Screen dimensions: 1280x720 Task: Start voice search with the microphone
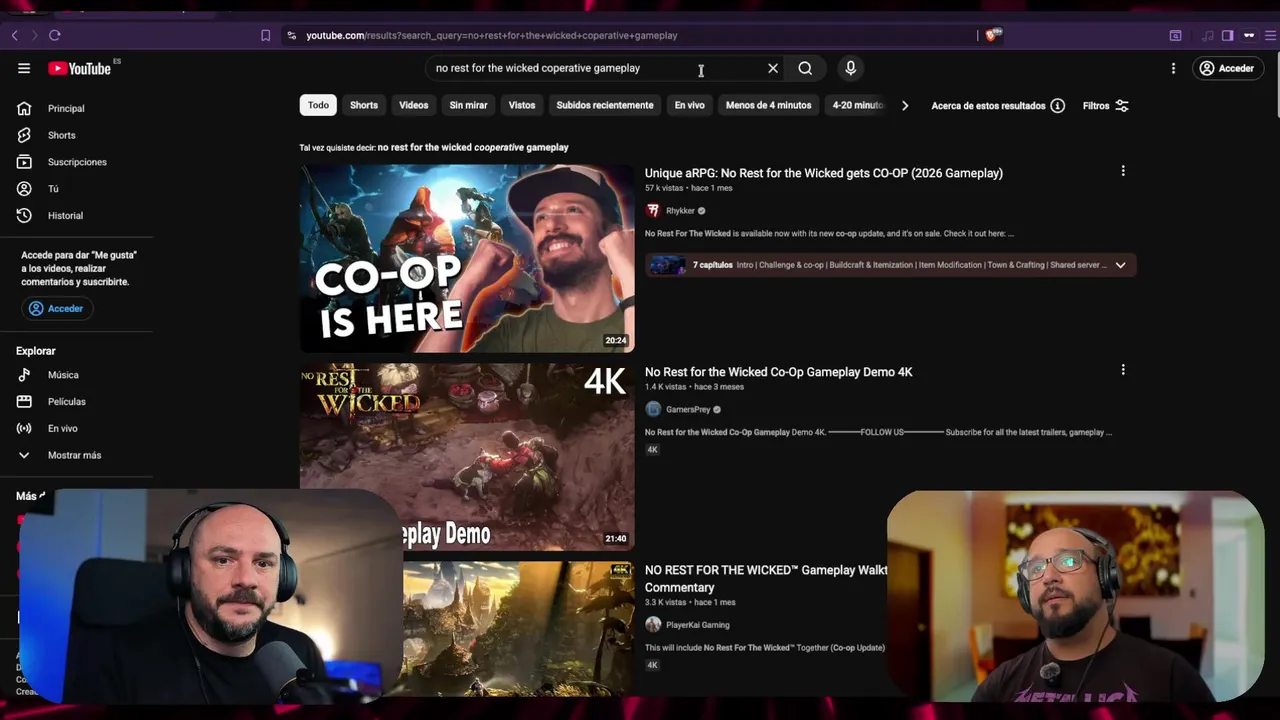point(850,68)
